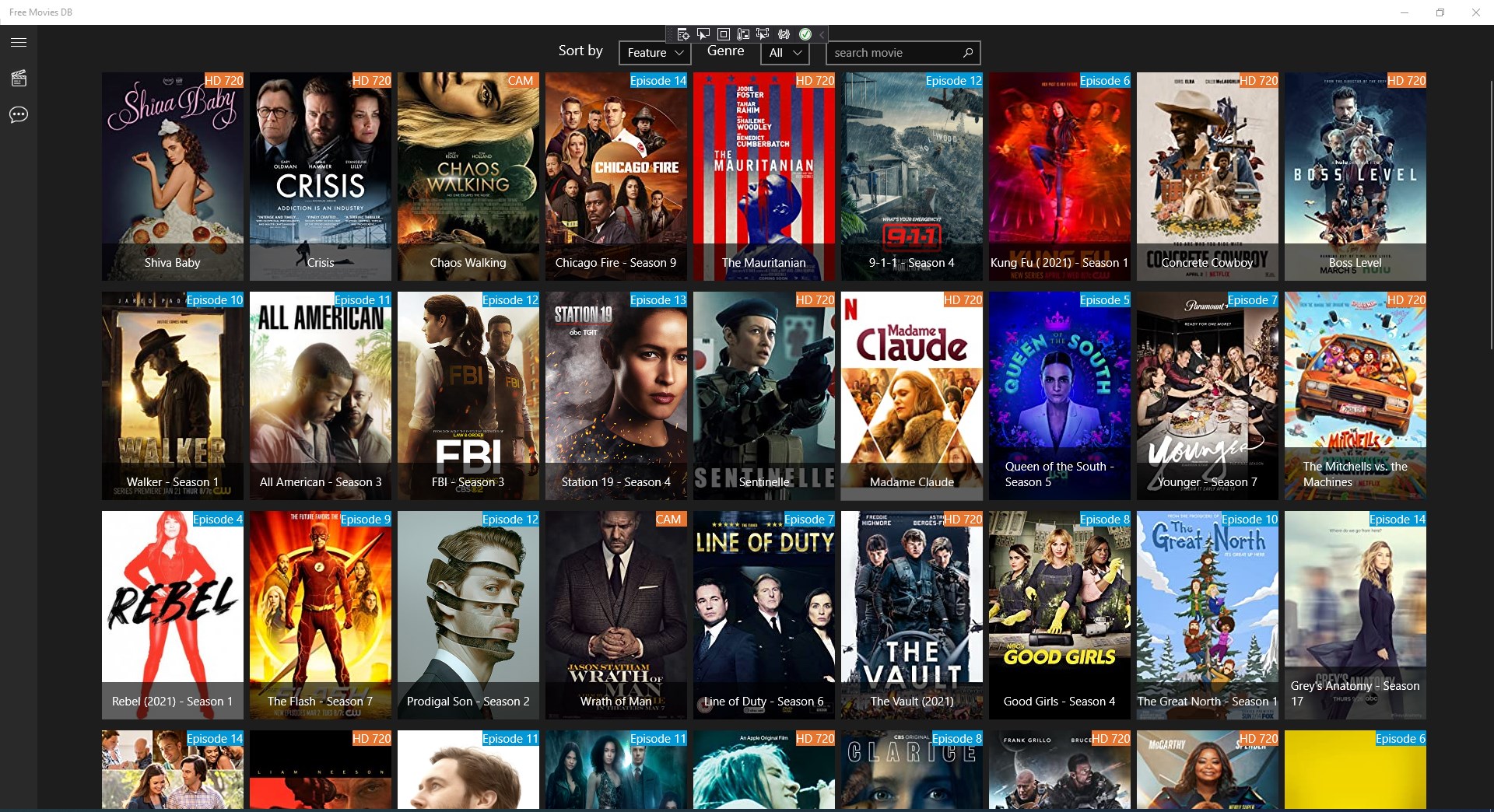Viewport: 1494px width, 812px height.
Task: Select The Great North Season 1 poster
Action: pyautogui.click(x=1208, y=615)
